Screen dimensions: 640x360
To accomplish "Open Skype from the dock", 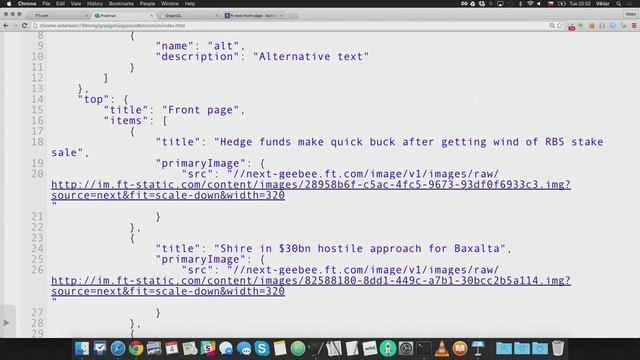I will click(x=262, y=348).
